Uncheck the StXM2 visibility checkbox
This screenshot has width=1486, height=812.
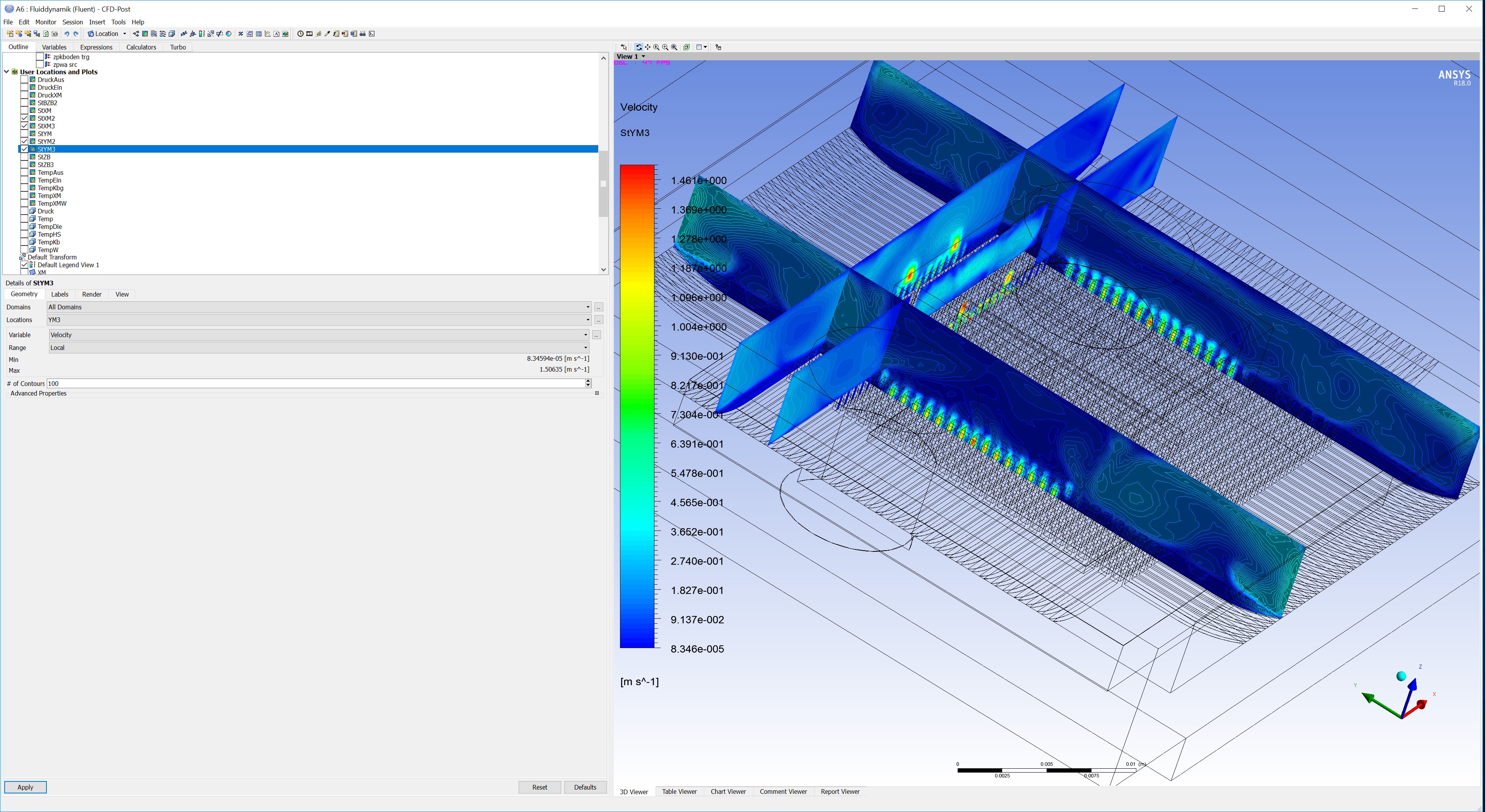[24, 118]
